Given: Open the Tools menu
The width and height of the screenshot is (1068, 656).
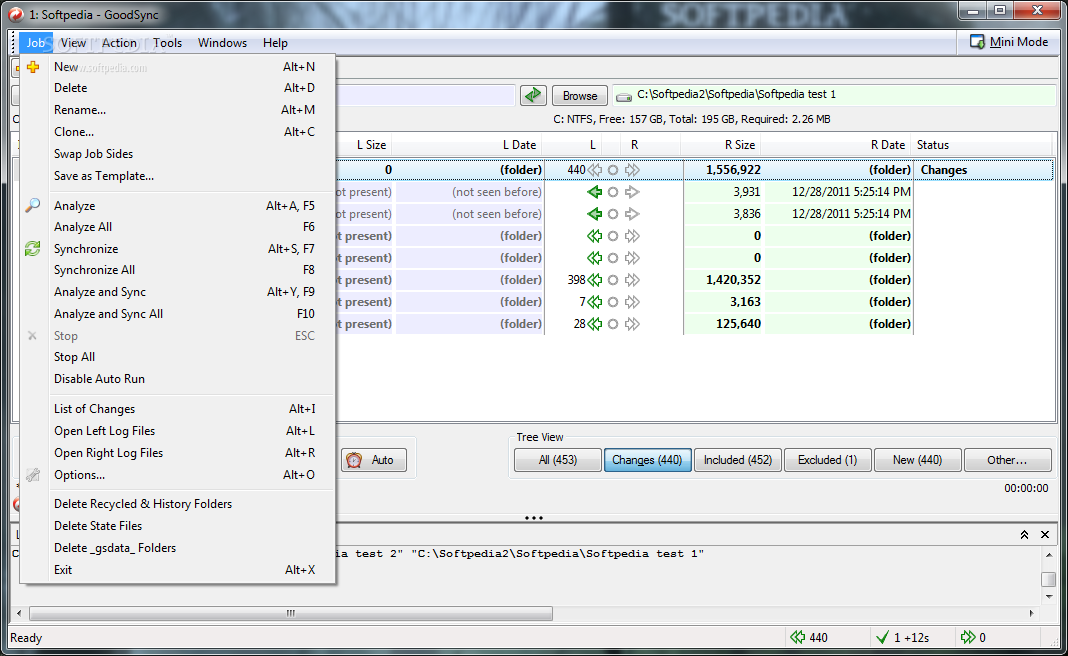Looking at the screenshot, I should pos(168,43).
